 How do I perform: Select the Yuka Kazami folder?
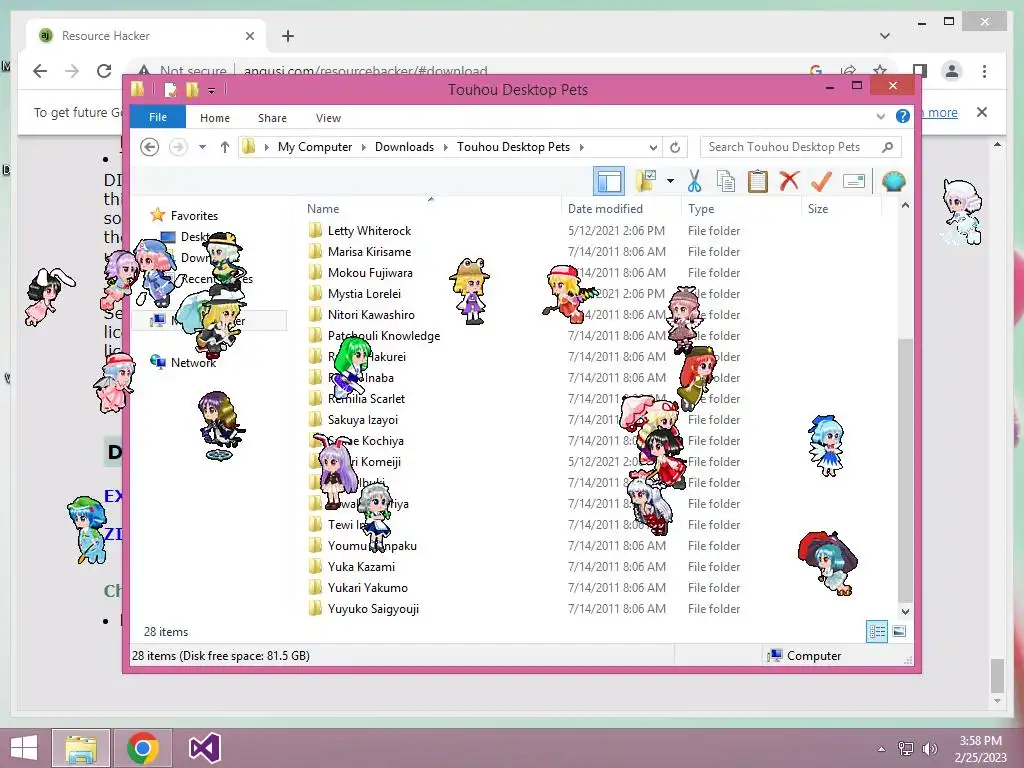point(361,567)
